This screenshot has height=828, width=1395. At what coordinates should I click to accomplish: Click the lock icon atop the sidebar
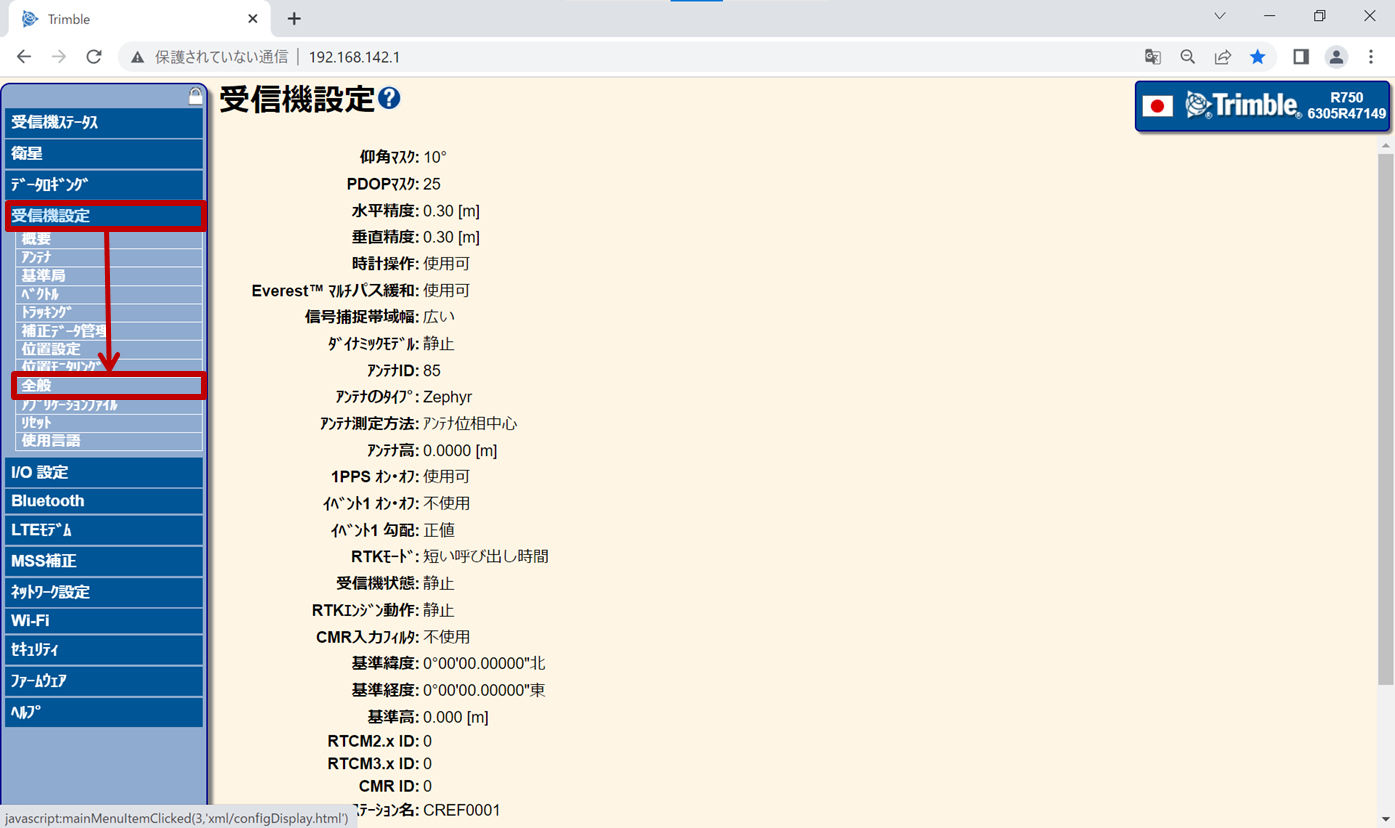click(x=195, y=96)
